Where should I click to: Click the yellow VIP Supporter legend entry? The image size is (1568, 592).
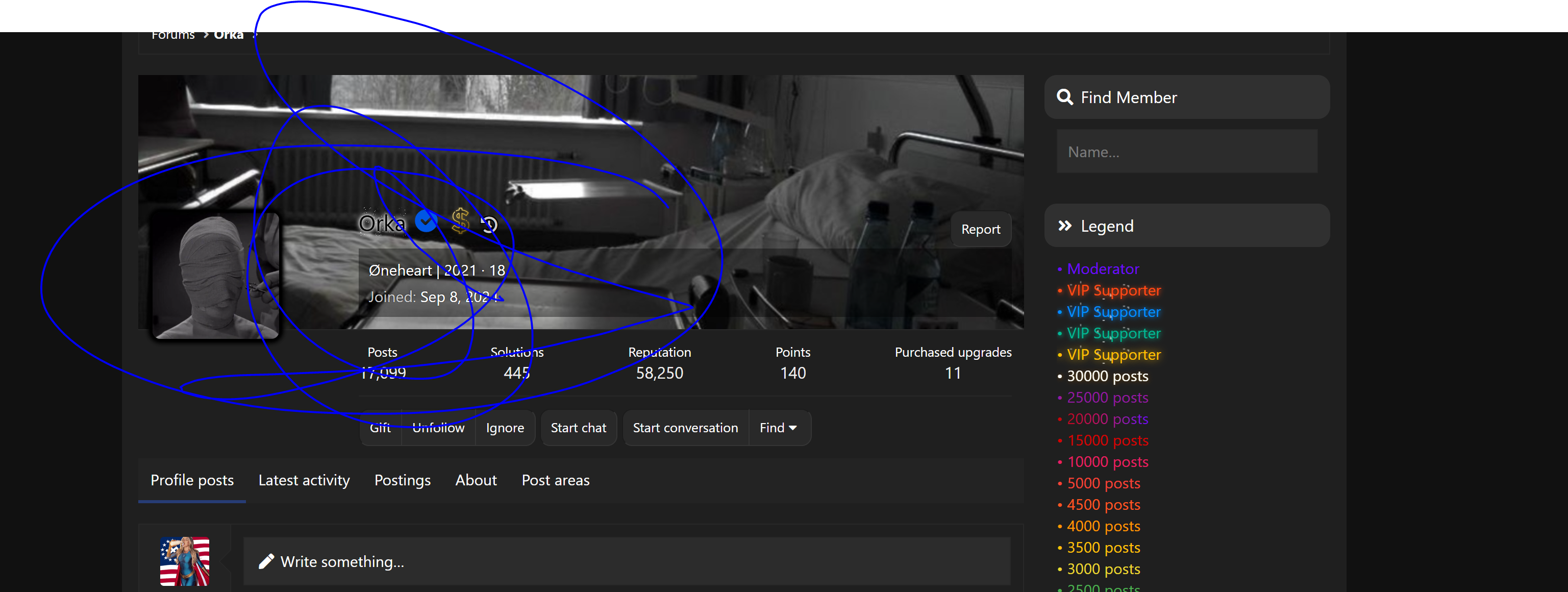point(1114,355)
